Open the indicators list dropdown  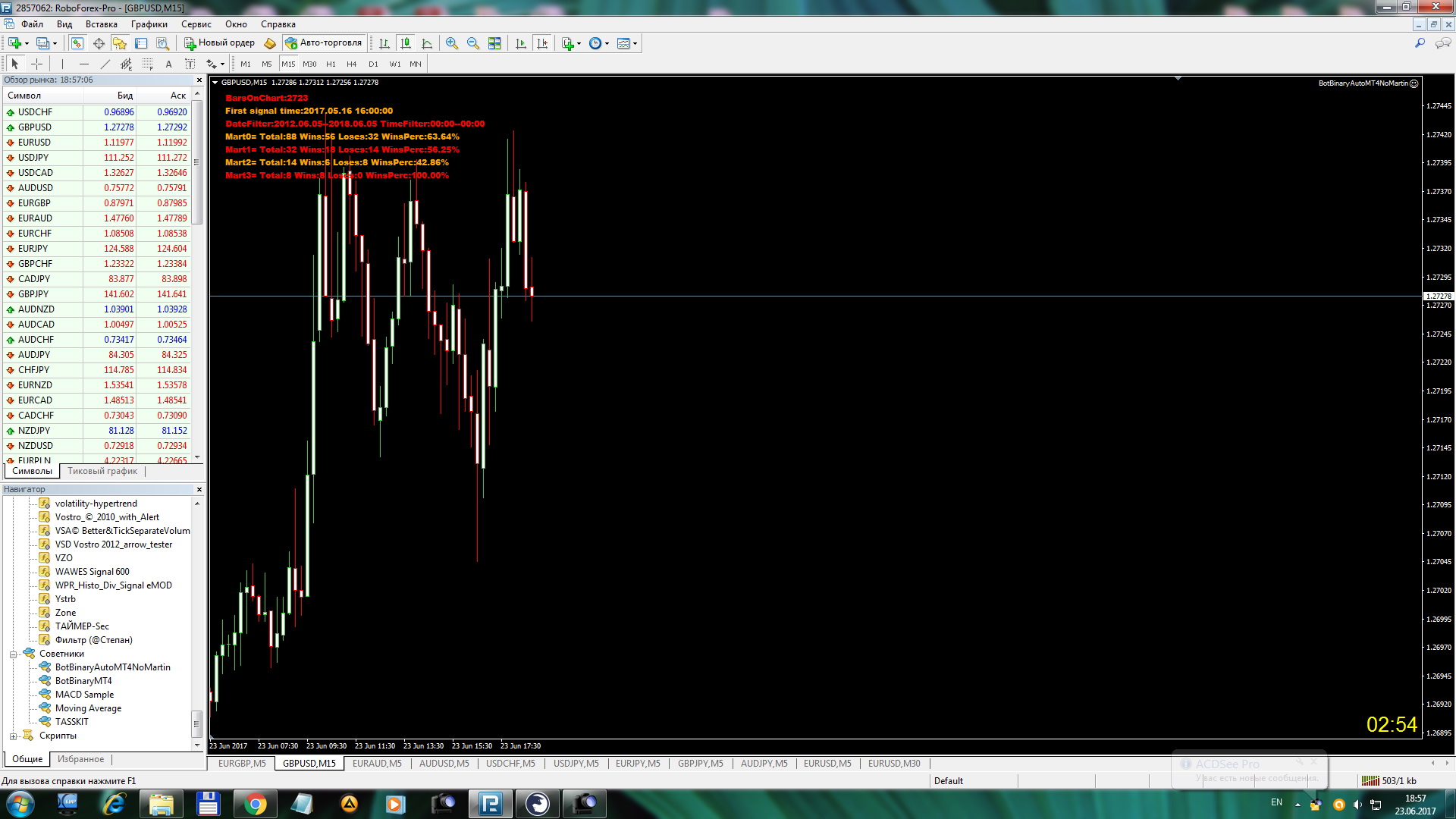coord(579,43)
